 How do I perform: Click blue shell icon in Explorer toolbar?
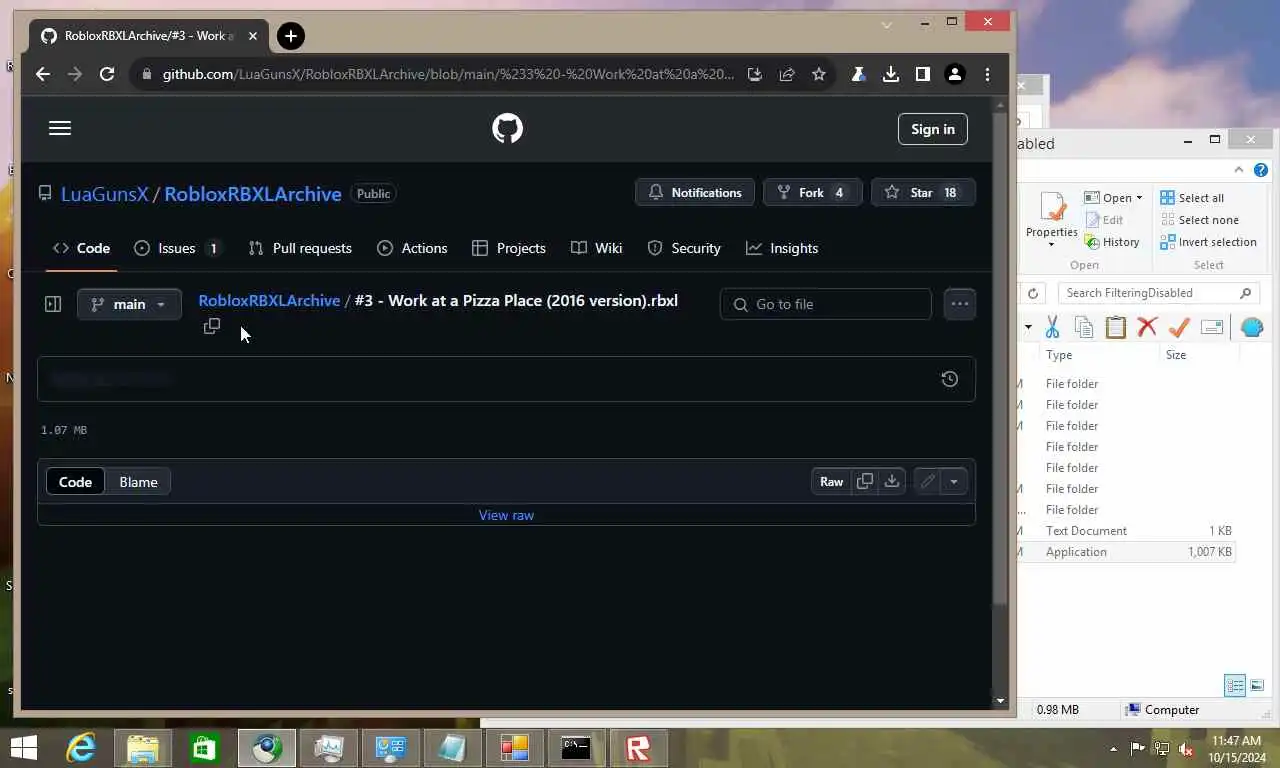1252,327
